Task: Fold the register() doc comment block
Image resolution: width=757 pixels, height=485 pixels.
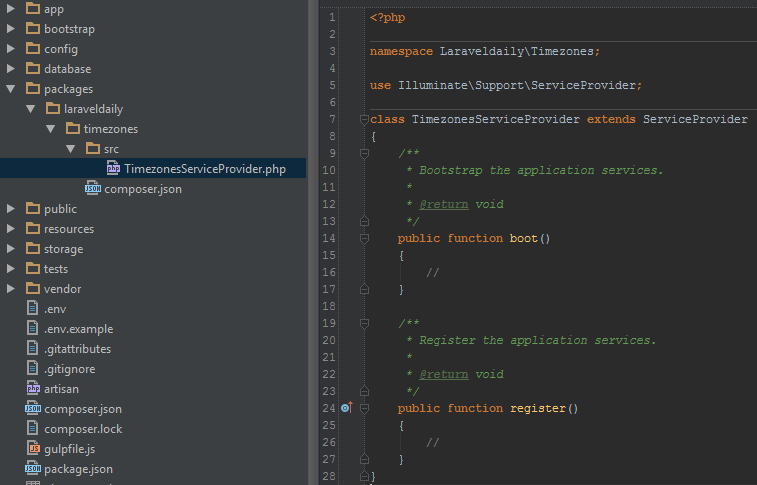Action: (x=364, y=323)
